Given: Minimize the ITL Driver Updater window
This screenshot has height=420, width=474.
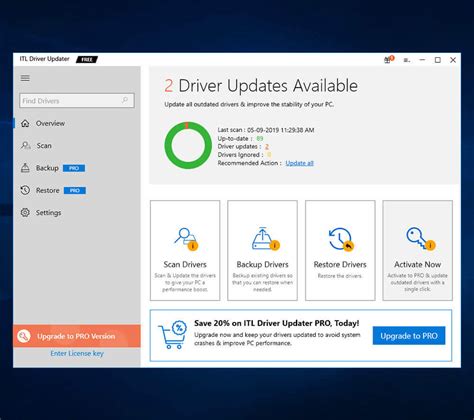Looking at the screenshot, I should pos(422,60).
